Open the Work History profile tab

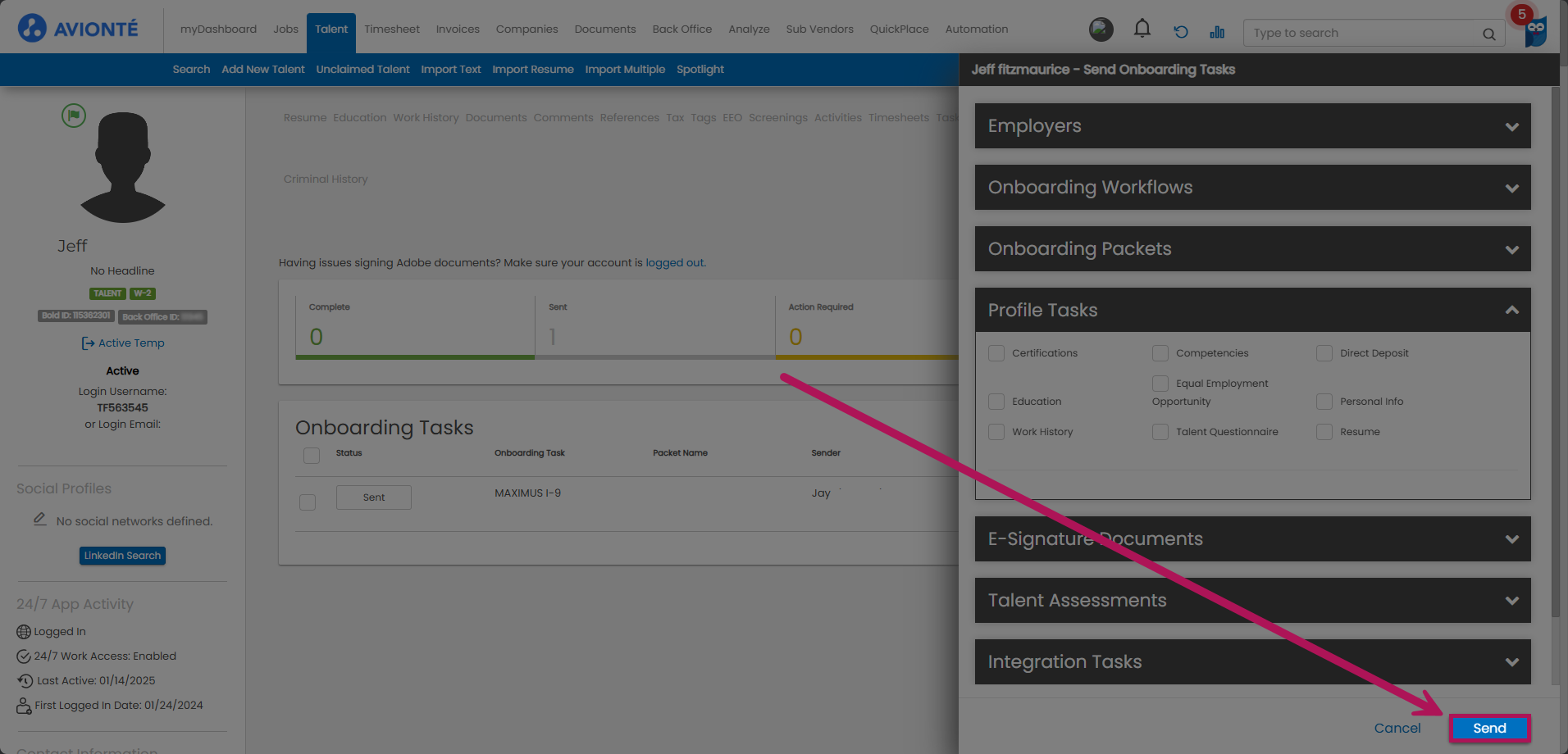[426, 118]
